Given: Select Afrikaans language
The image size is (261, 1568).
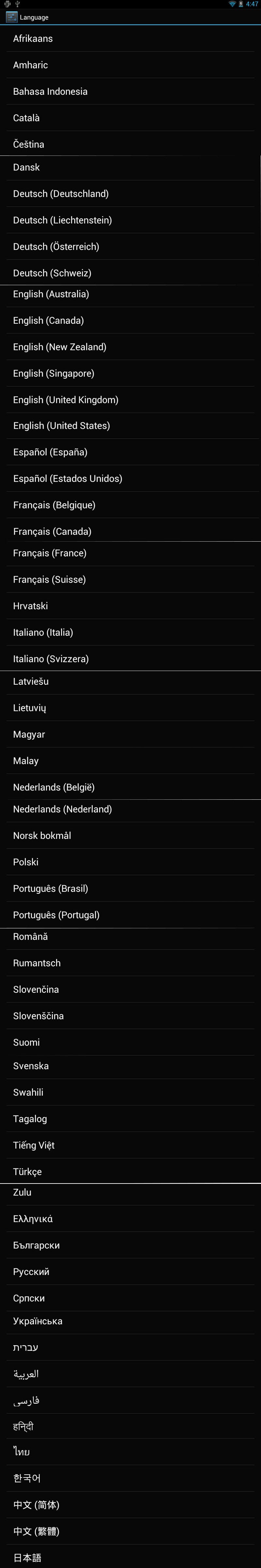Looking at the screenshot, I should 130,38.
